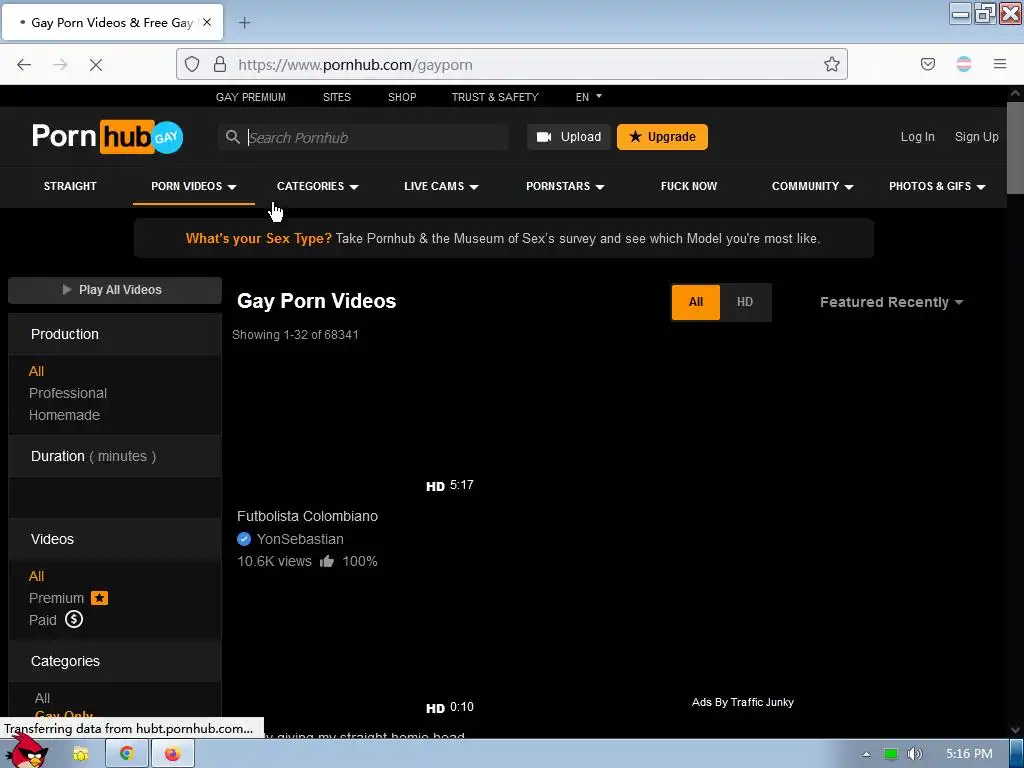Click the Play All Videos button
This screenshot has height=768, width=1024.
click(115, 290)
